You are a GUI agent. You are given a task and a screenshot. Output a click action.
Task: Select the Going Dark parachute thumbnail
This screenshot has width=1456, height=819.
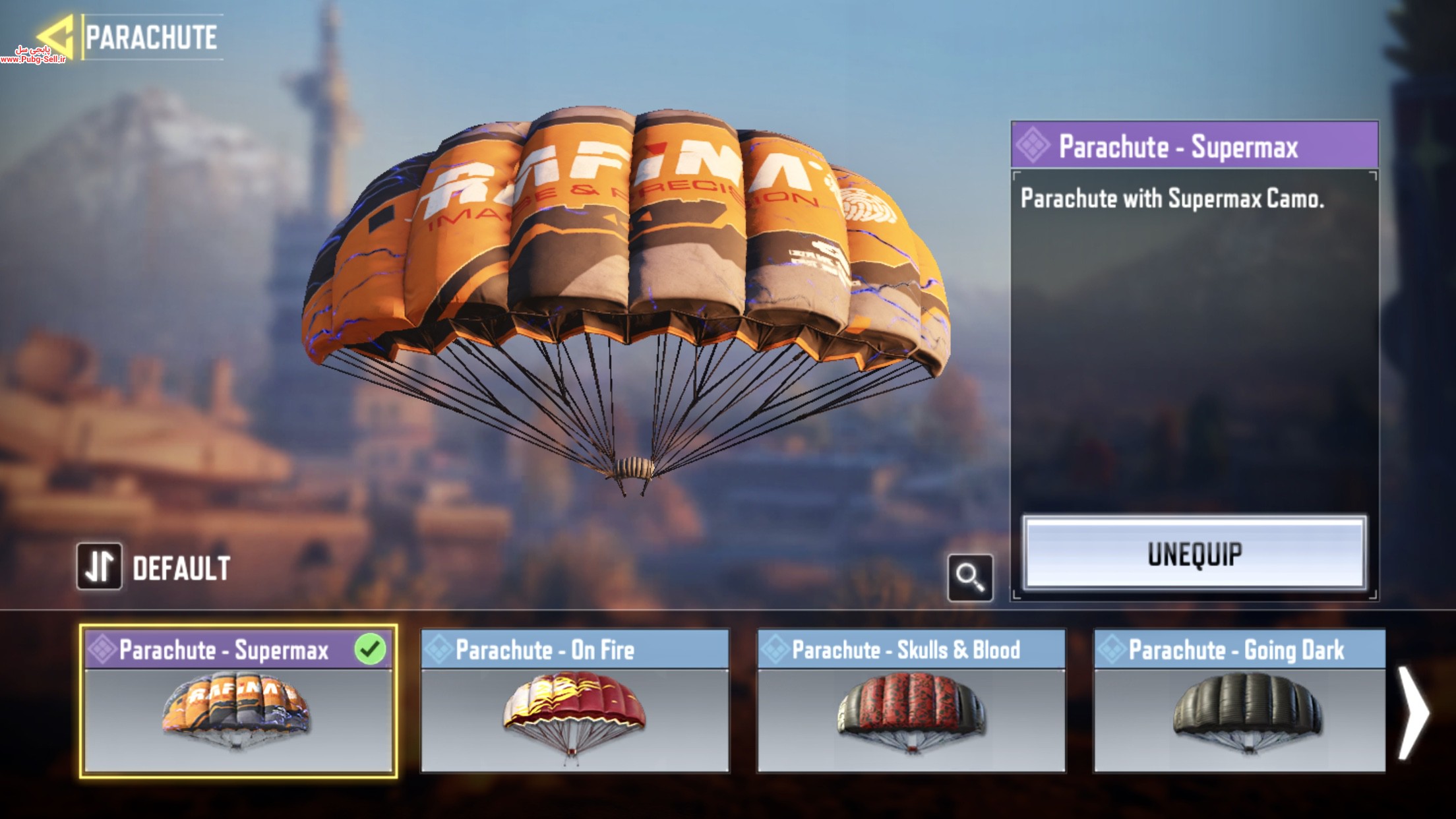(1247, 713)
